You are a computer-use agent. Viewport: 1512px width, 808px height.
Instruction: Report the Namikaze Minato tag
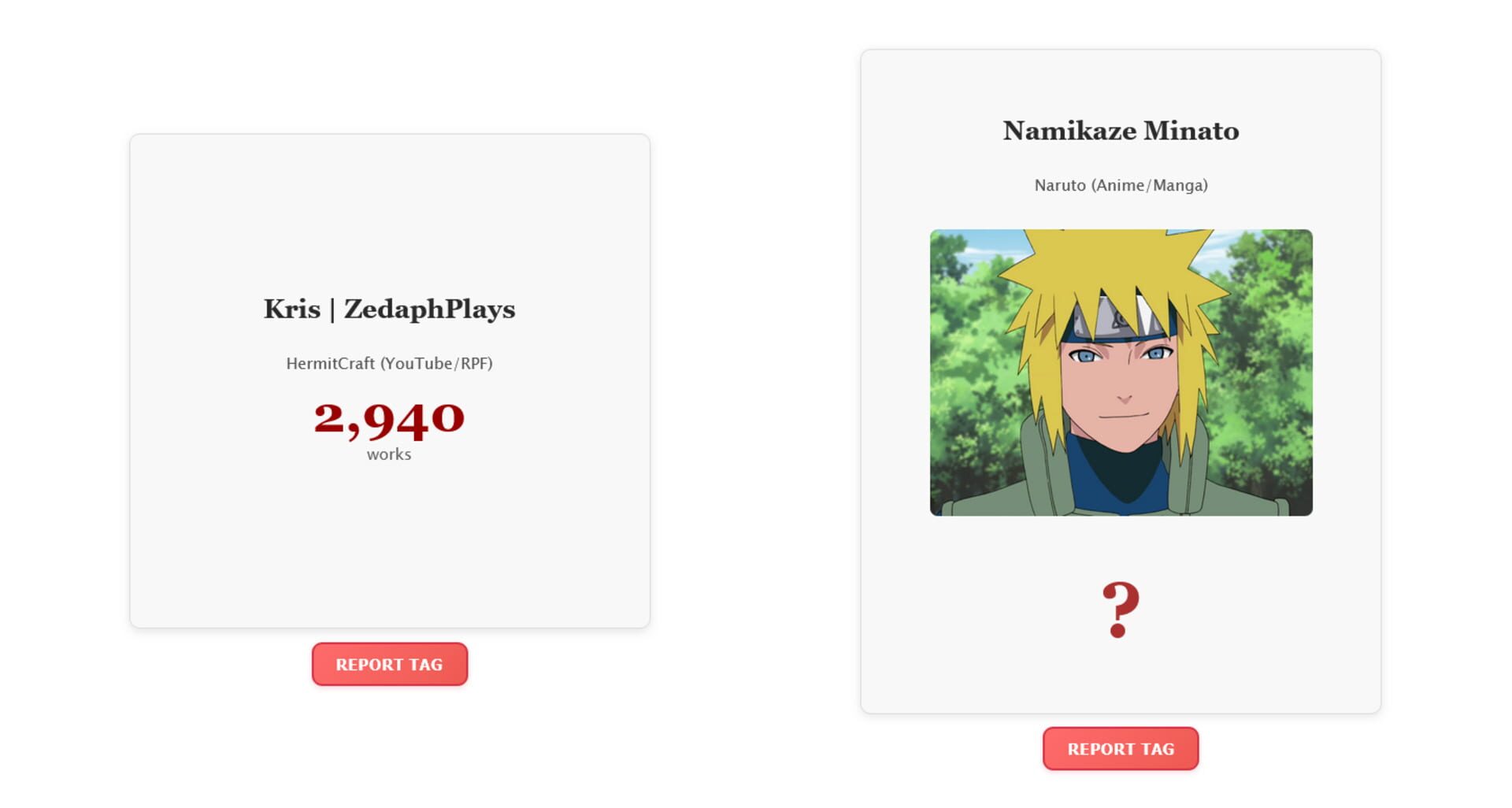click(1121, 749)
